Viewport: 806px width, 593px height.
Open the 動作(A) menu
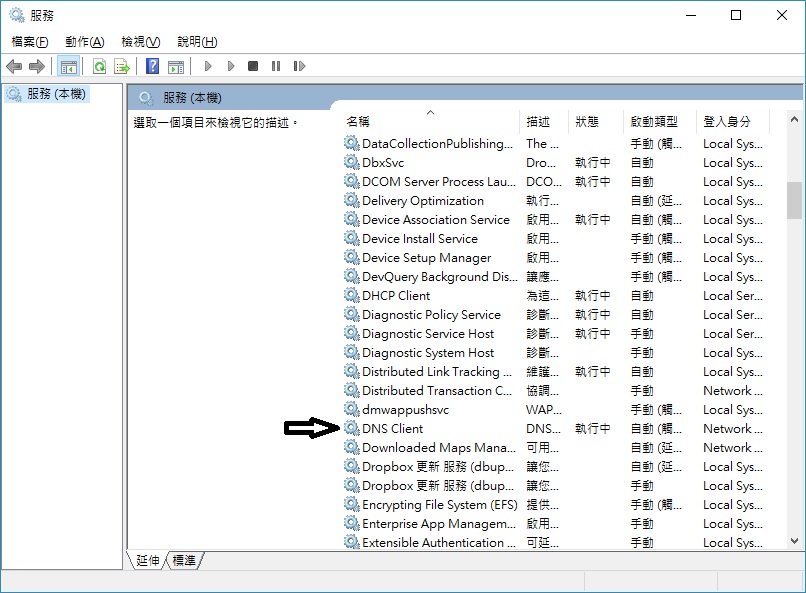point(85,42)
